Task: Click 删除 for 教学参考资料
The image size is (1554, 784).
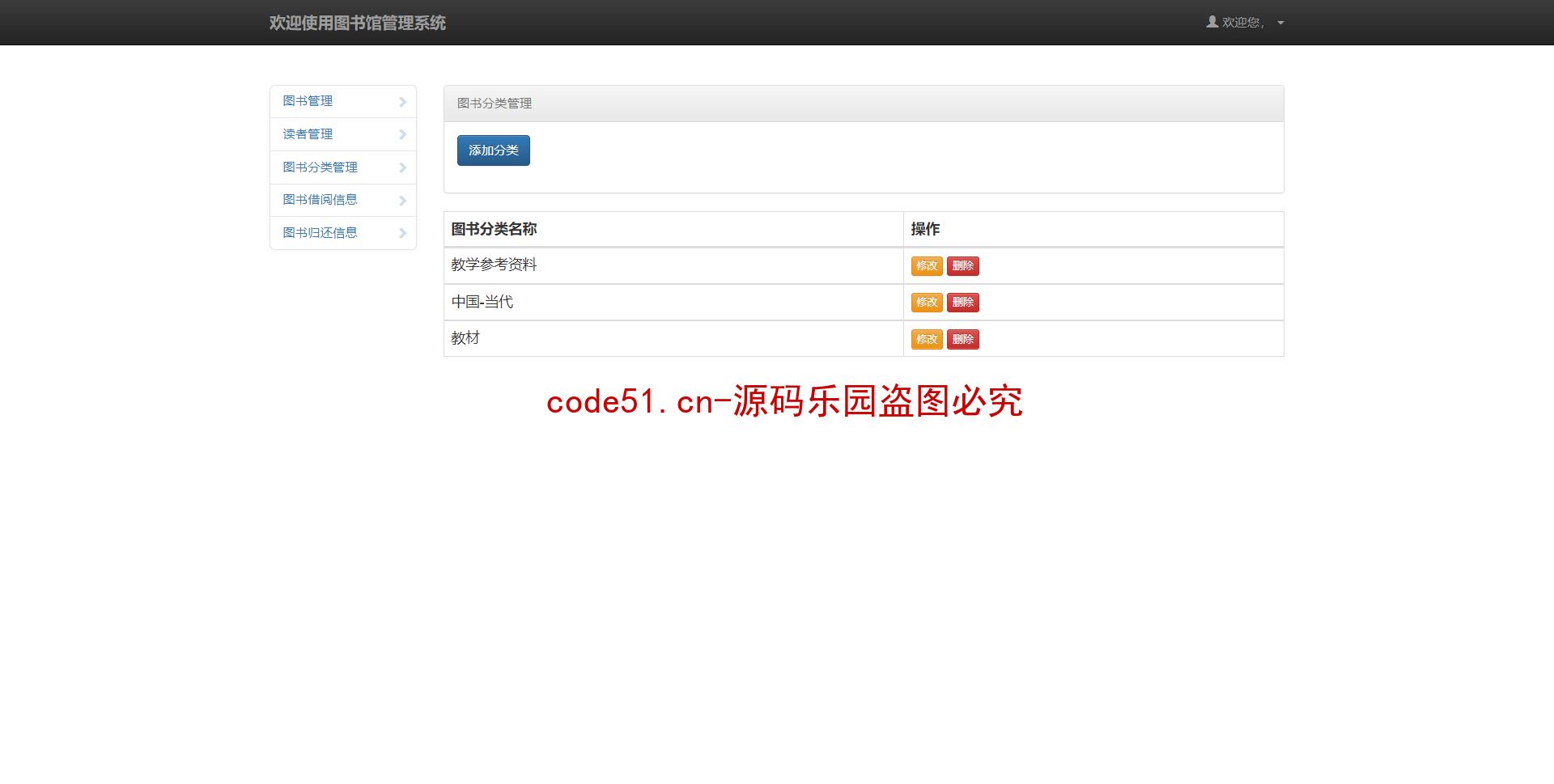Action: (963, 266)
